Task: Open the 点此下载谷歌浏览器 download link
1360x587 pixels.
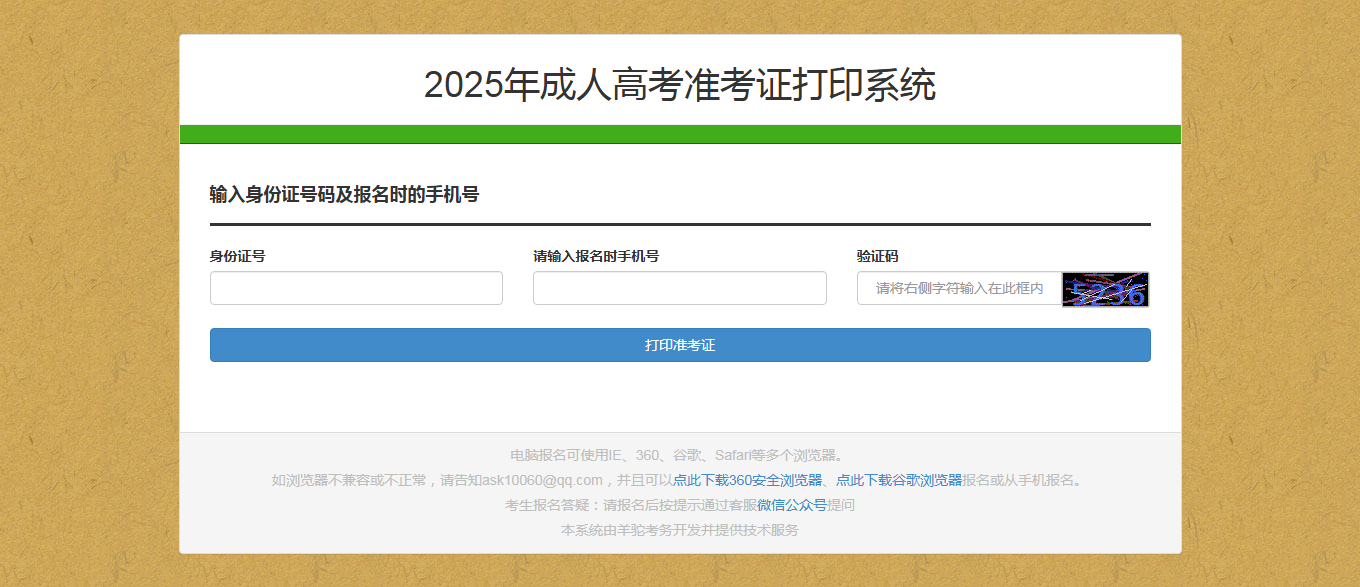Action: click(899, 480)
